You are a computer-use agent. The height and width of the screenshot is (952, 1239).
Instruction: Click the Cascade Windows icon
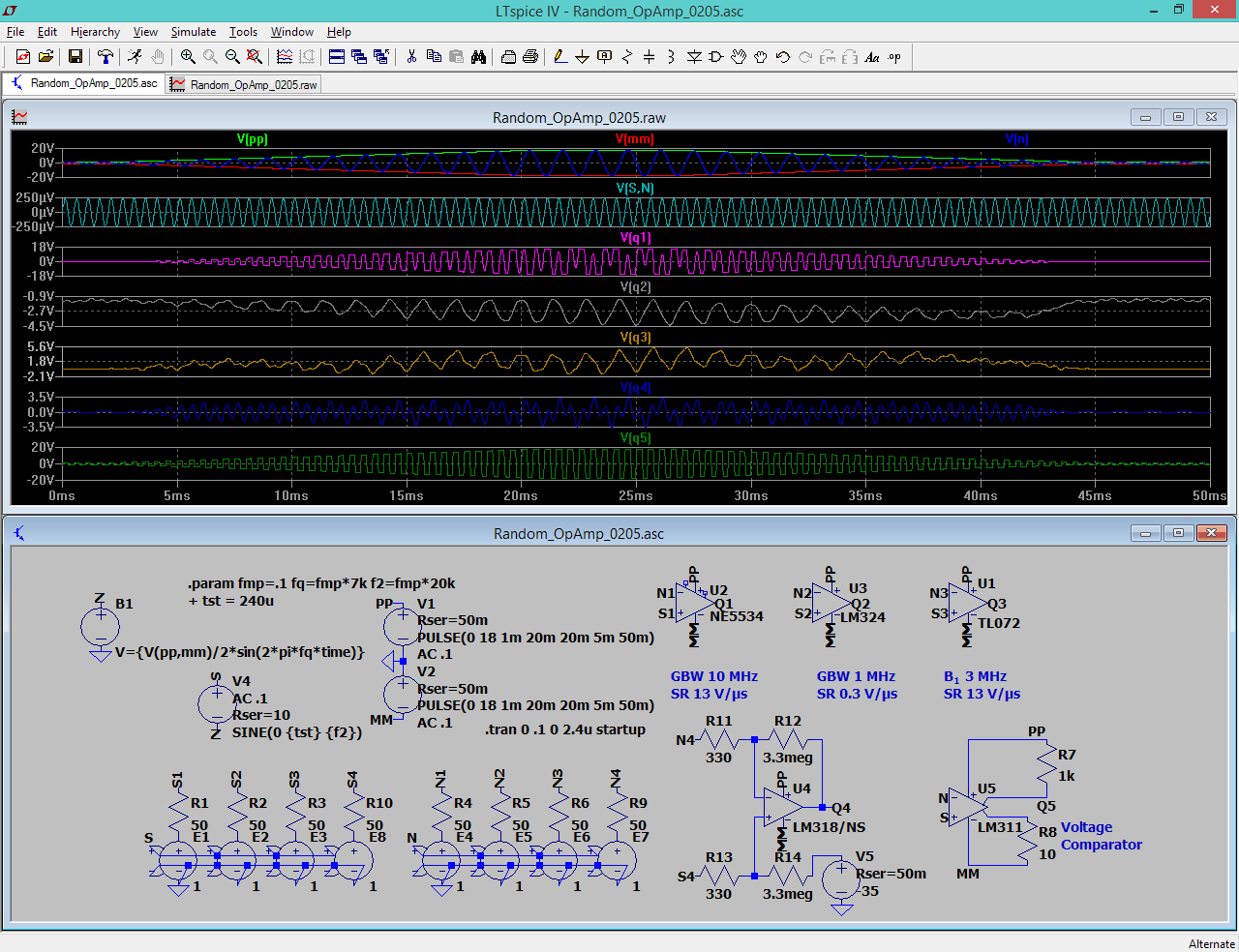pos(359,57)
